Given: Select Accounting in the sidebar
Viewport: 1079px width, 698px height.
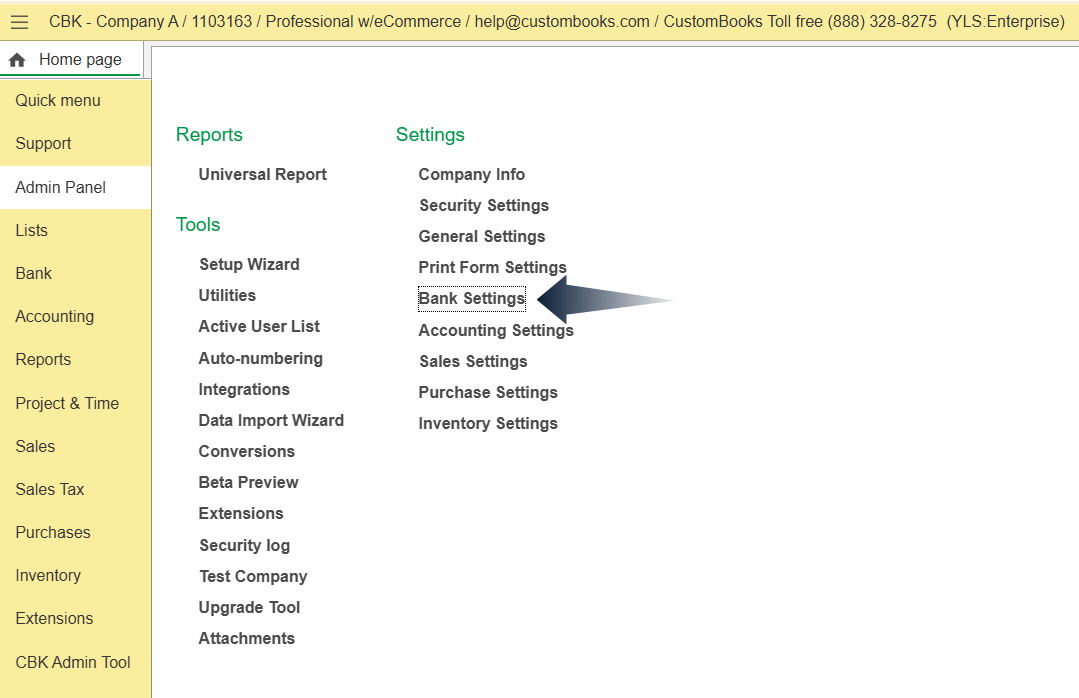Looking at the screenshot, I should pyautogui.click(x=54, y=316).
